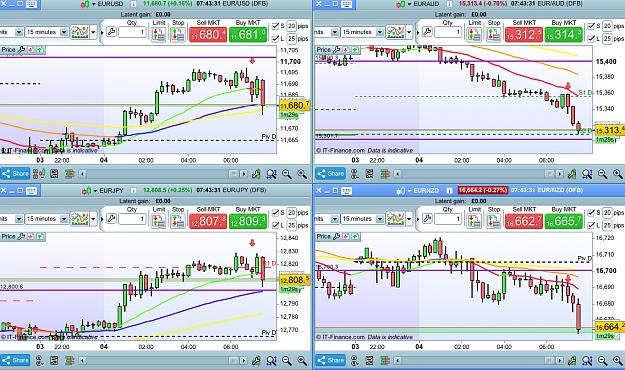
Task: Click order settings wrench in EURJPY panel
Action: (x=112, y=219)
